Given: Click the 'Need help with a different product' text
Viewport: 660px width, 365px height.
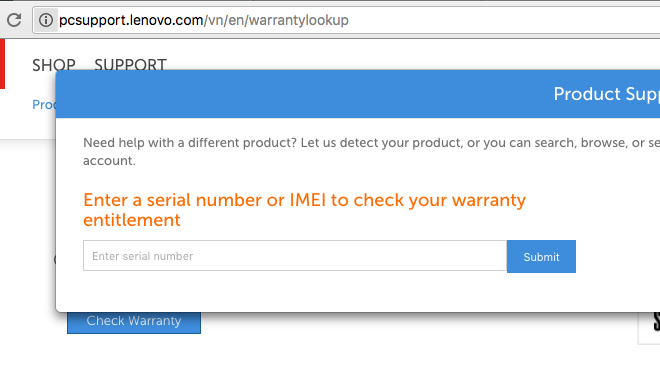Looking at the screenshot, I should pos(190,143).
